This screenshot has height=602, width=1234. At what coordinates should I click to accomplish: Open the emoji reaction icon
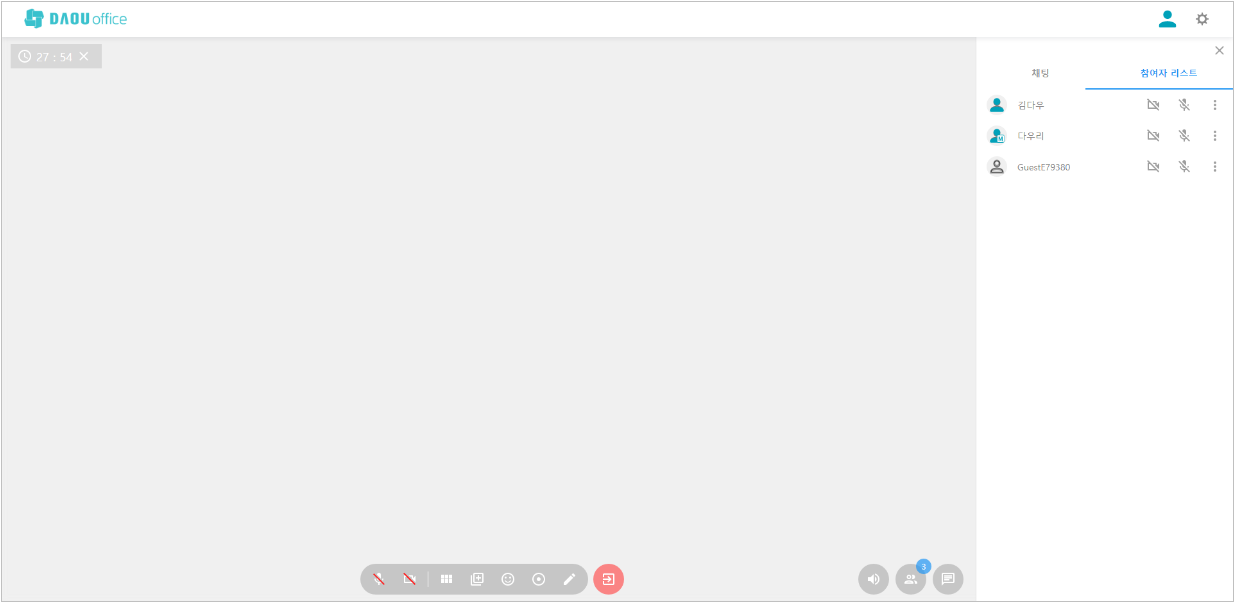point(508,579)
